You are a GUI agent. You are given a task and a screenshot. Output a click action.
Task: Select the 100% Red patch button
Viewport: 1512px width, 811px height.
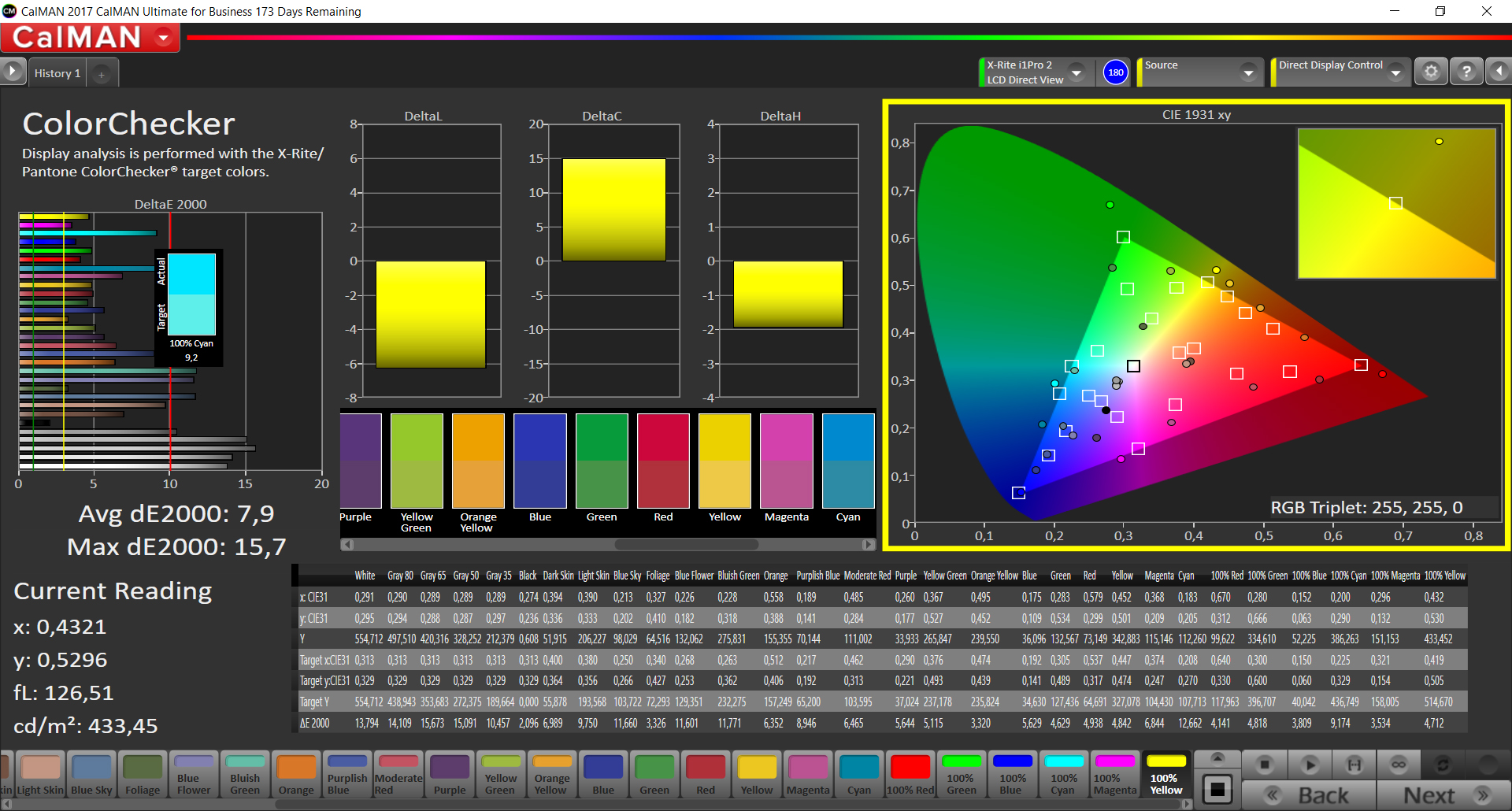(x=910, y=775)
